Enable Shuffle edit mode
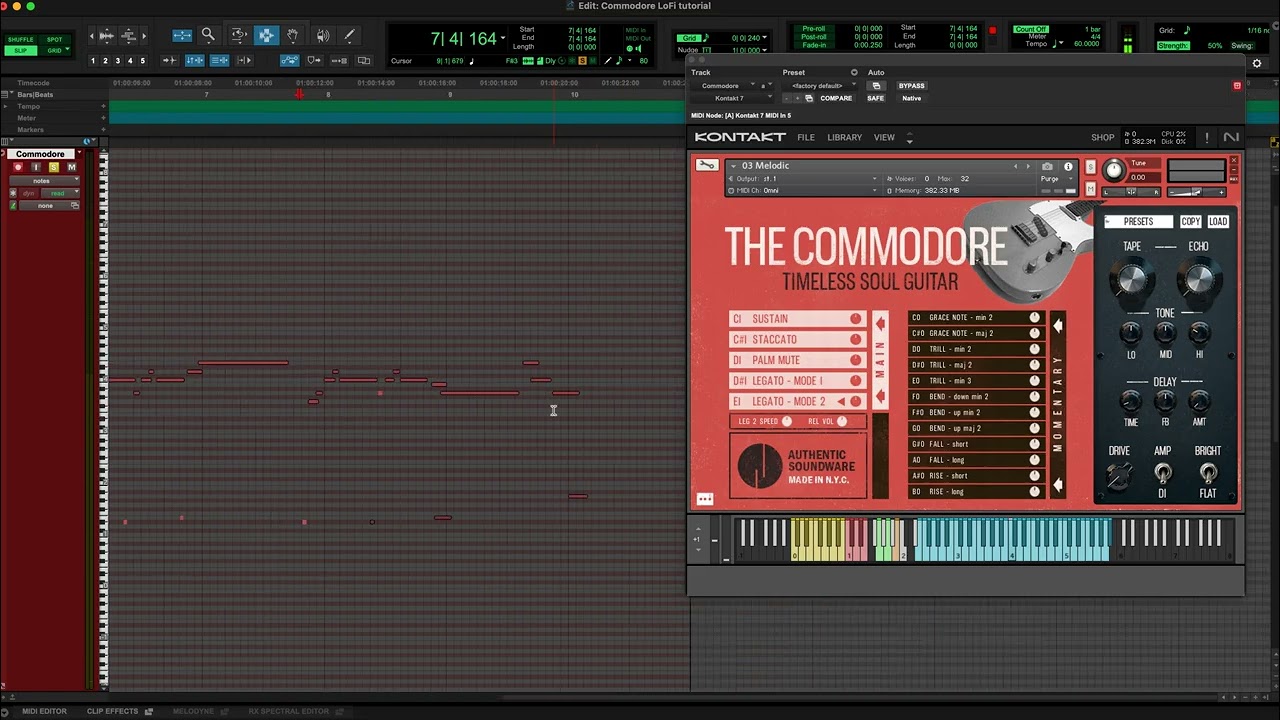Screen dimensions: 1280x720 tap(21, 40)
